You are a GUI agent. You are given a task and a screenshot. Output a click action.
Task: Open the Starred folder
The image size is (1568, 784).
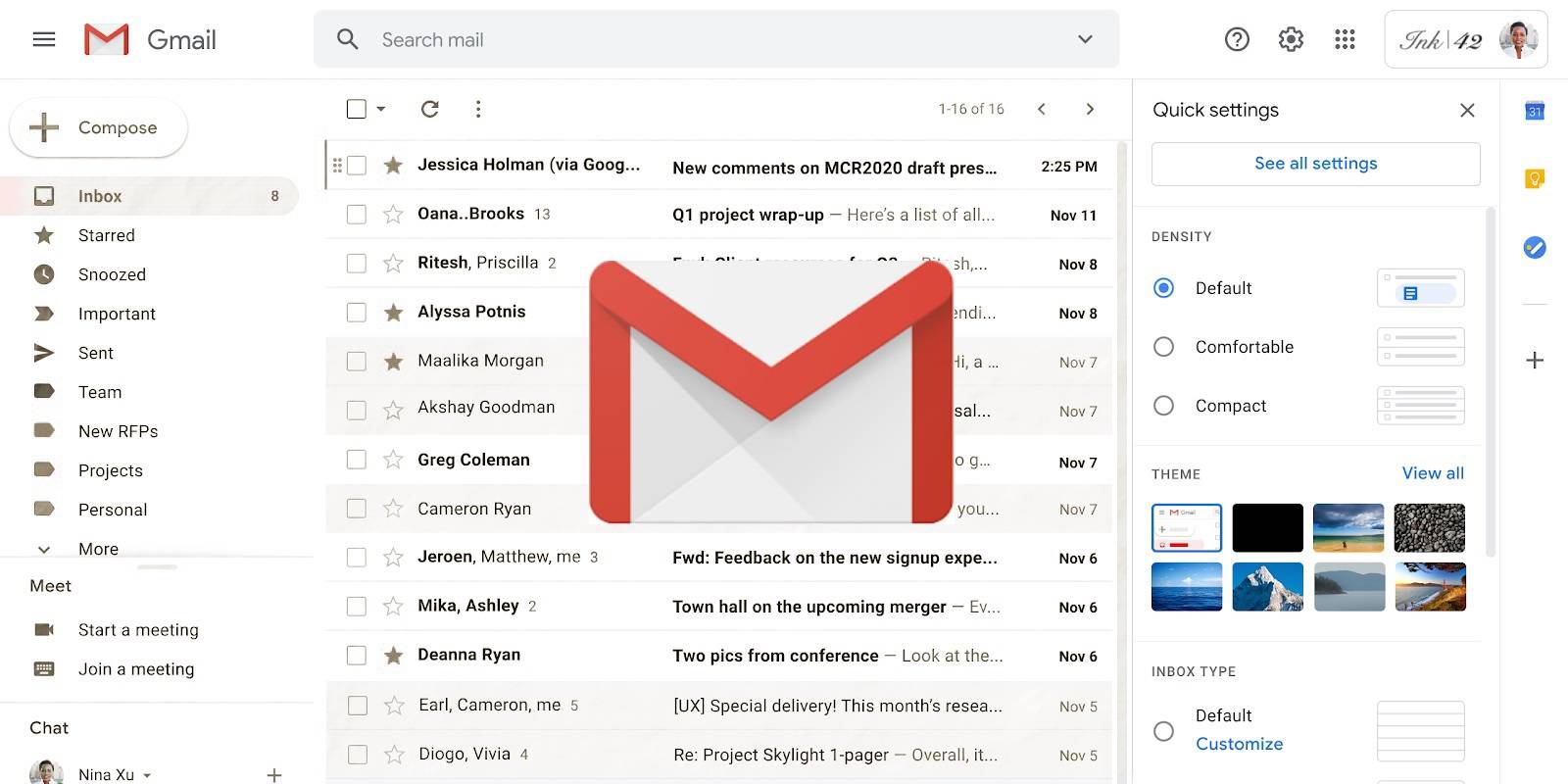(106, 235)
